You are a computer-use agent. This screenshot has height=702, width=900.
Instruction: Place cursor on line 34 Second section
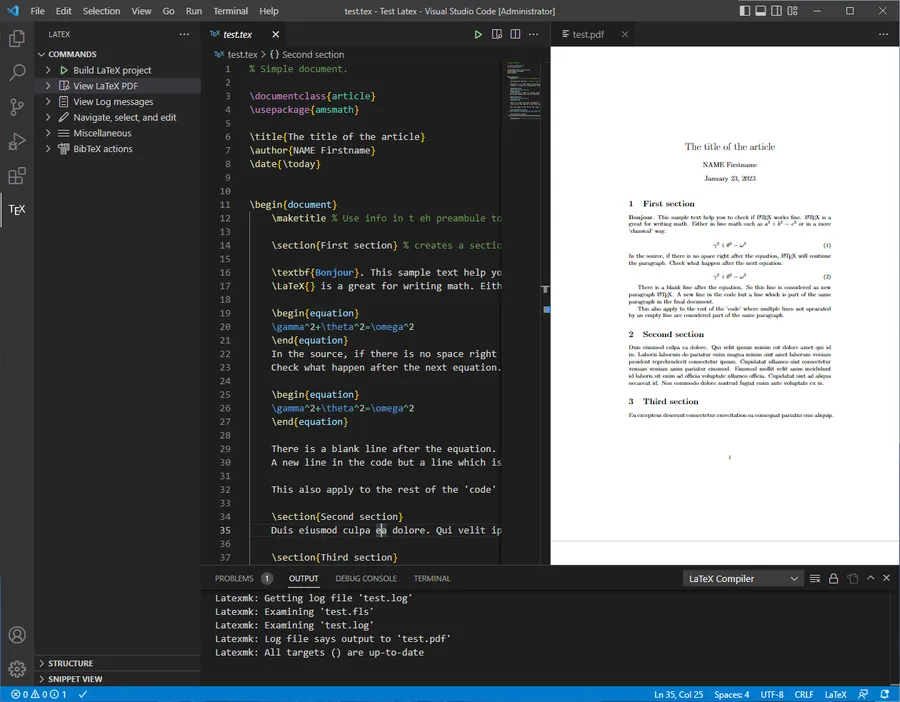[337, 517]
